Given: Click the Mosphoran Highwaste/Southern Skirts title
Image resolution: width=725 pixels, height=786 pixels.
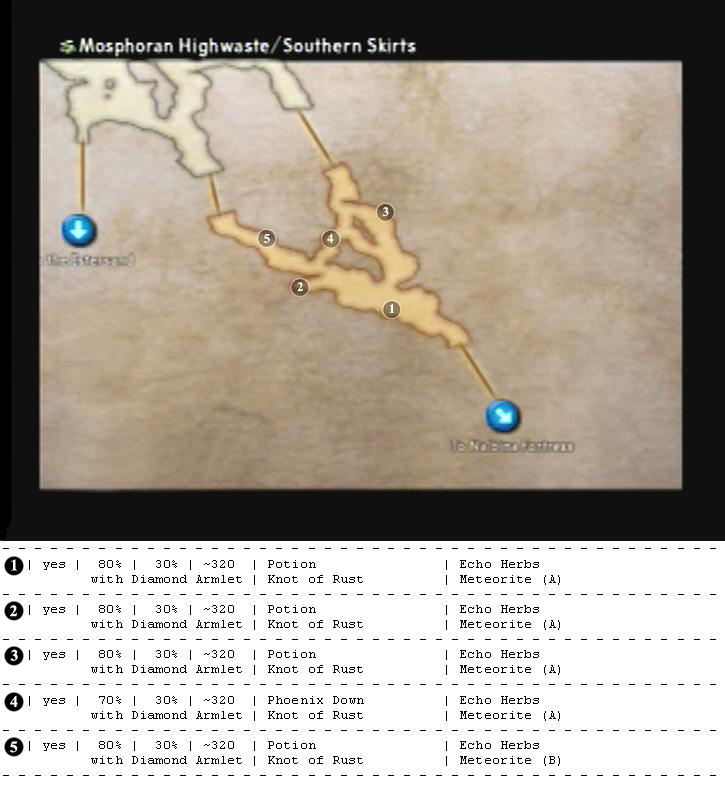Looking at the screenshot, I should point(248,46).
